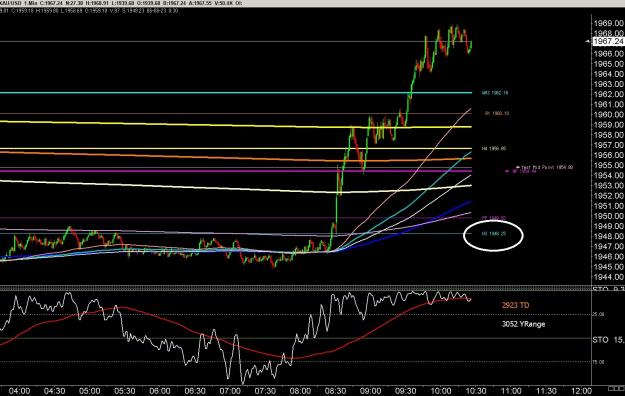Click the 11:30 time axis label

[546, 391]
